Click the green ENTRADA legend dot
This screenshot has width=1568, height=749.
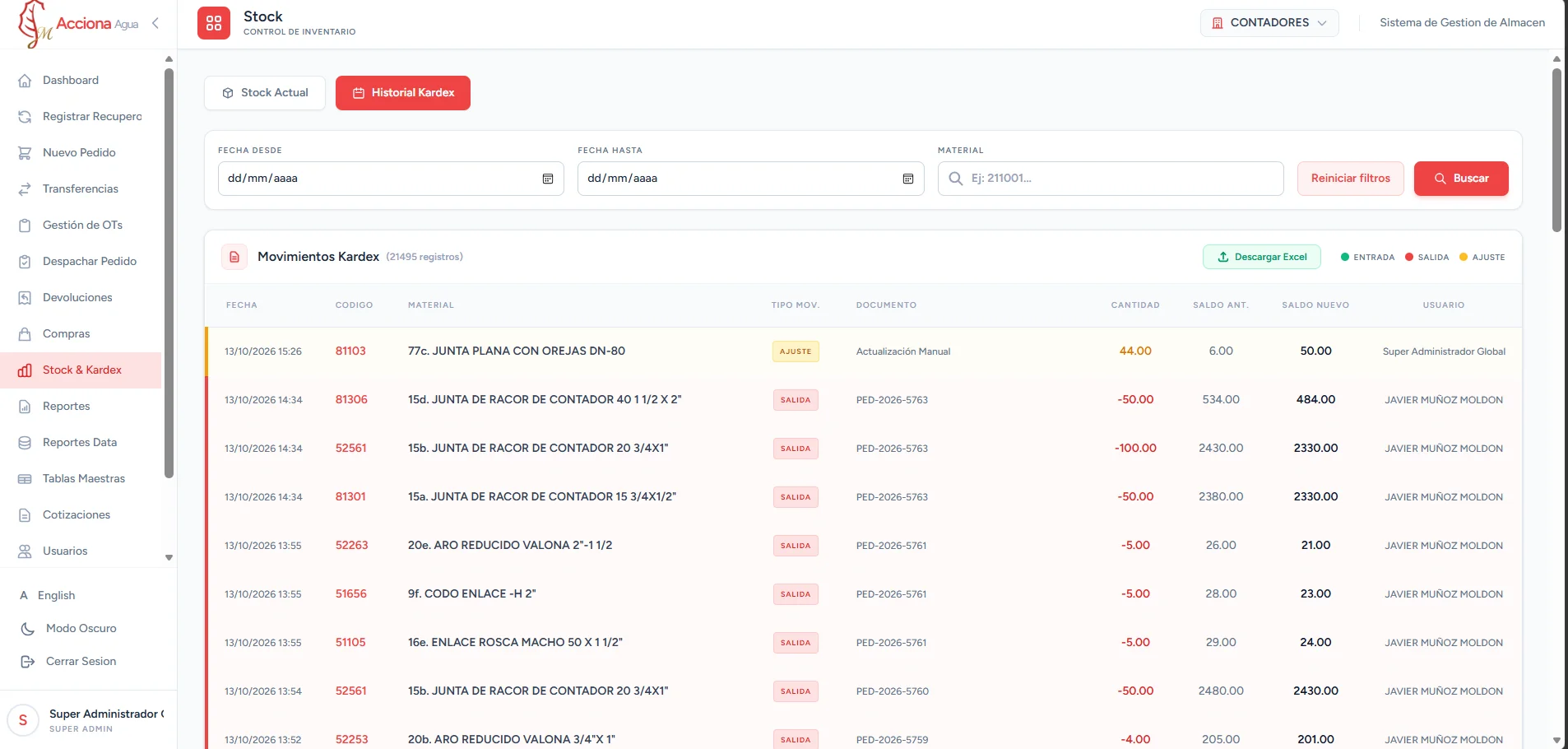point(1345,257)
